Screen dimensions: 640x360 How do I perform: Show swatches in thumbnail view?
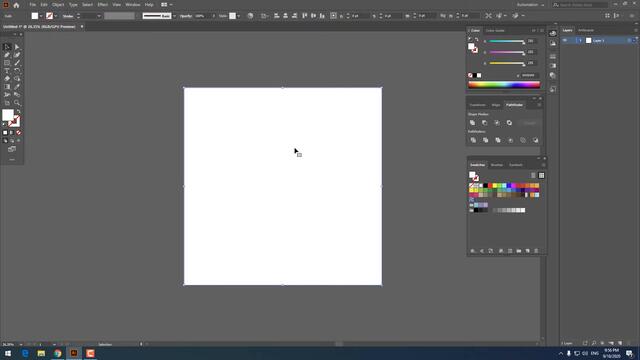click(x=541, y=175)
